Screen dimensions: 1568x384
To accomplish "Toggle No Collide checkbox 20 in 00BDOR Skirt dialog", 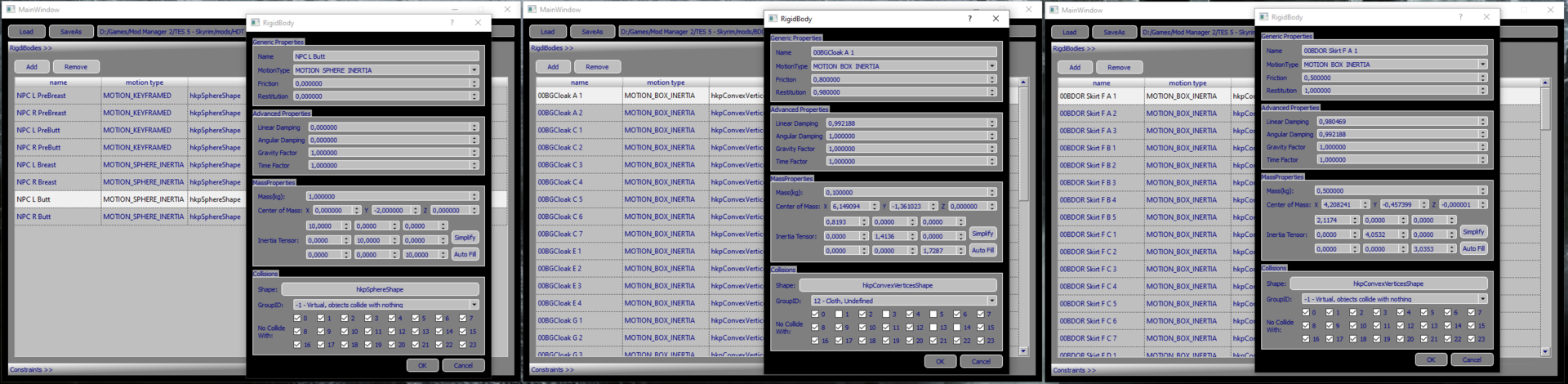I will [x=1401, y=338].
